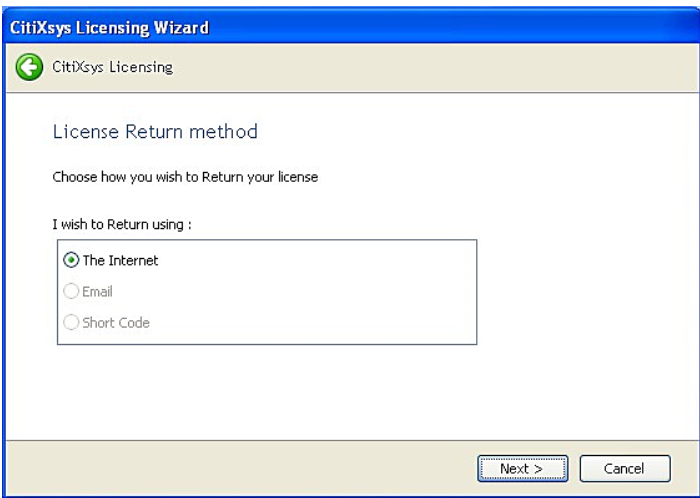Choose the Short Code radio button circle
Image resolution: width=700 pixels, height=498 pixels.
(71, 322)
